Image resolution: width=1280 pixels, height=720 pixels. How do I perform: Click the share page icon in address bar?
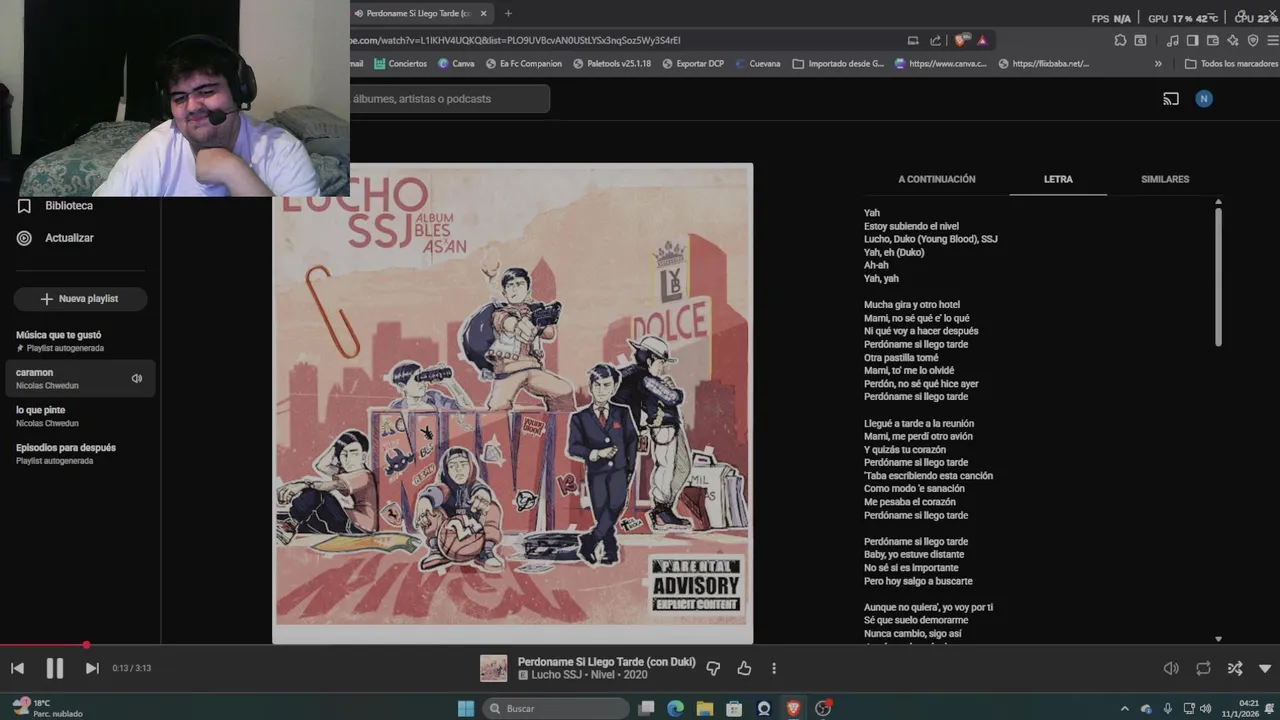coord(936,40)
